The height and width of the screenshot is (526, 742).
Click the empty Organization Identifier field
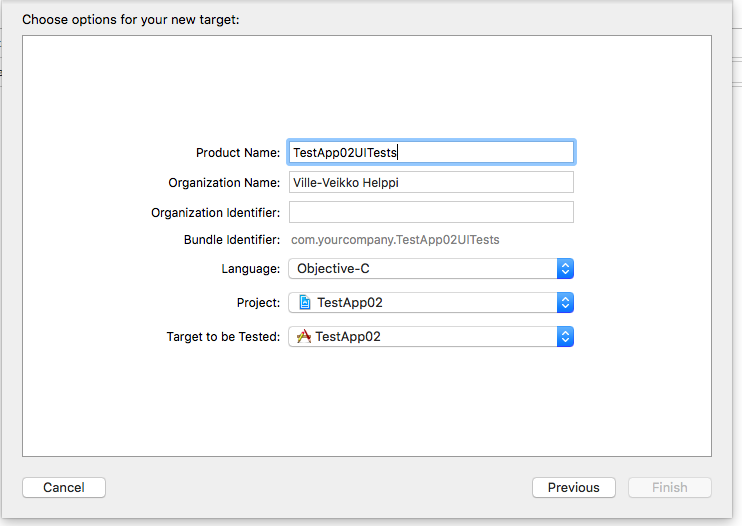point(430,212)
